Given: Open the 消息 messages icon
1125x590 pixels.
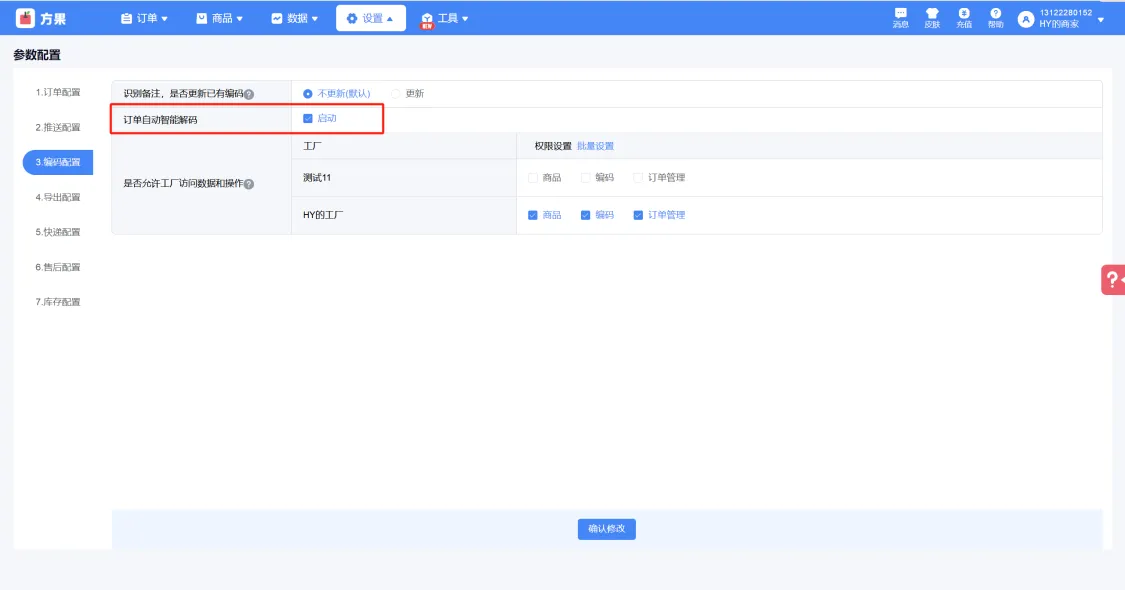Looking at the screenshot, I should 900,14.
